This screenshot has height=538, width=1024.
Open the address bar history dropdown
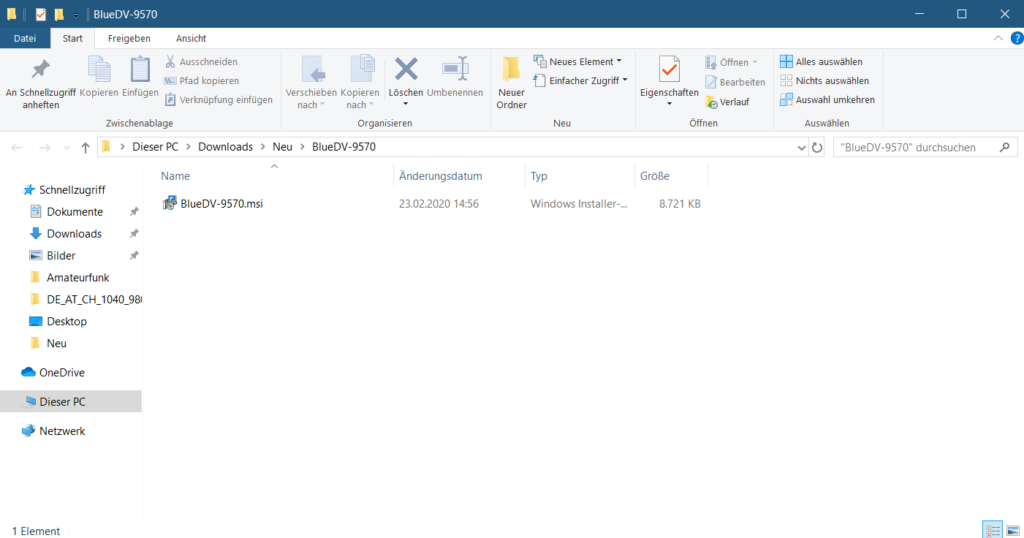pos(801,148)
